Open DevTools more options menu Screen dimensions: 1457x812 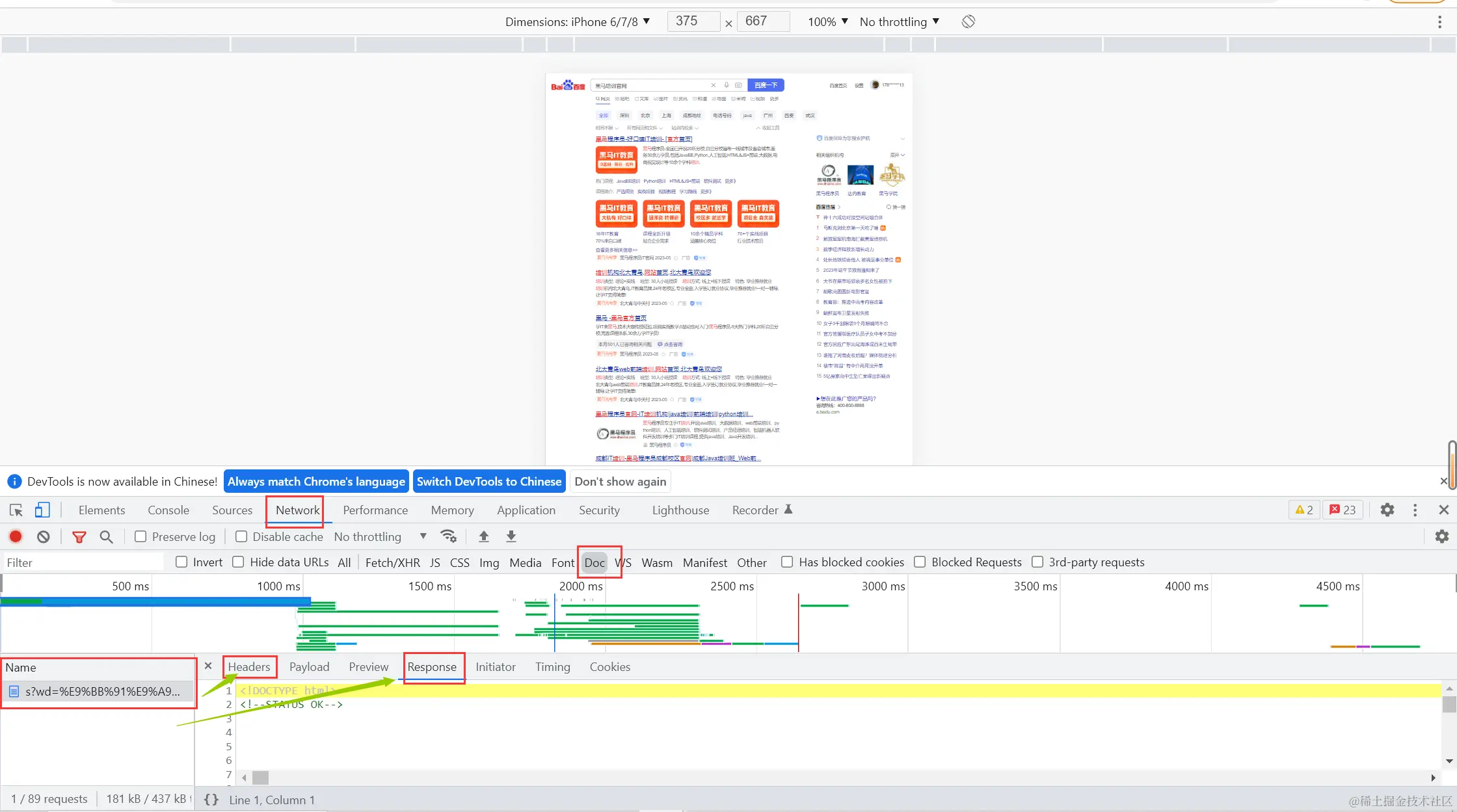click(1415, 510)
